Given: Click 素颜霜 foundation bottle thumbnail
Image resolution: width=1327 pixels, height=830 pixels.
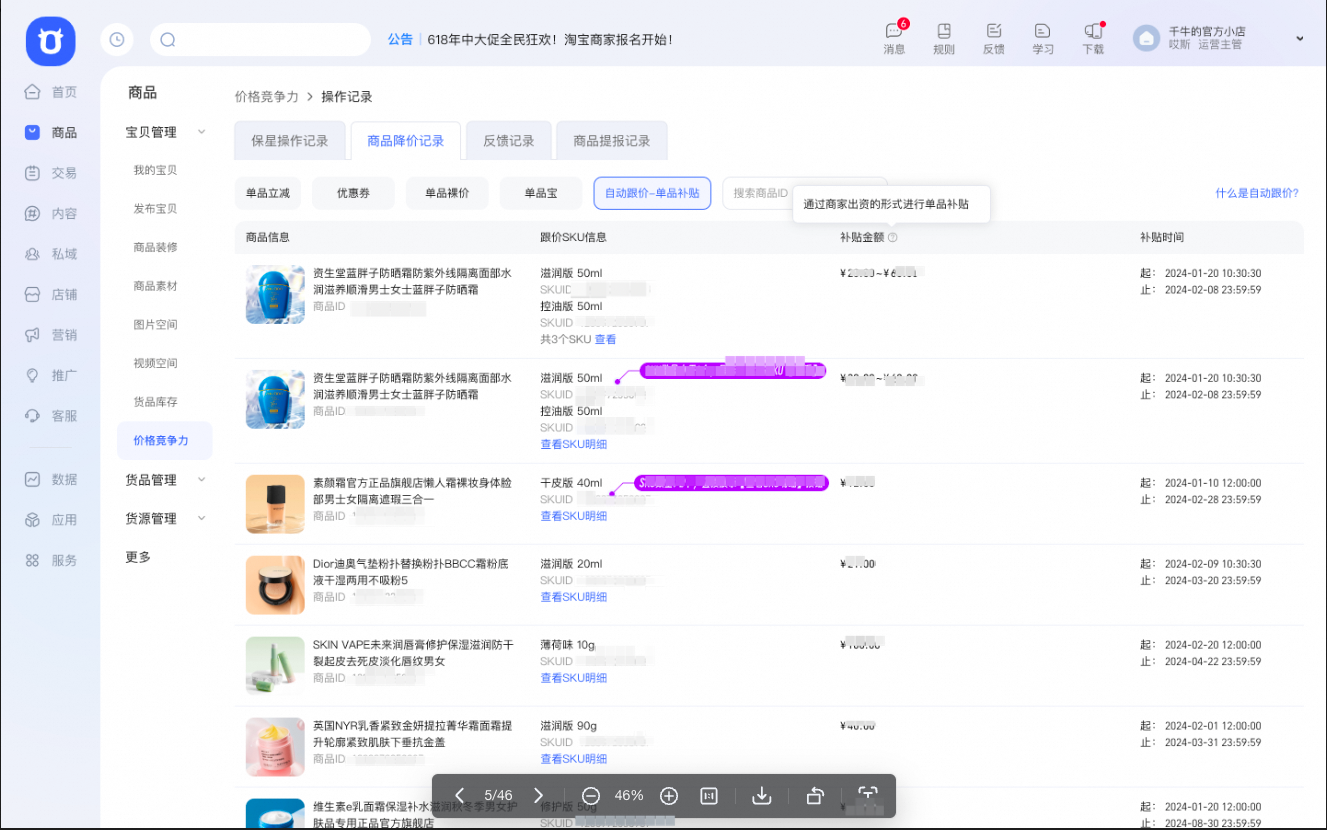Looking at the screenshot, I should 275,504.
